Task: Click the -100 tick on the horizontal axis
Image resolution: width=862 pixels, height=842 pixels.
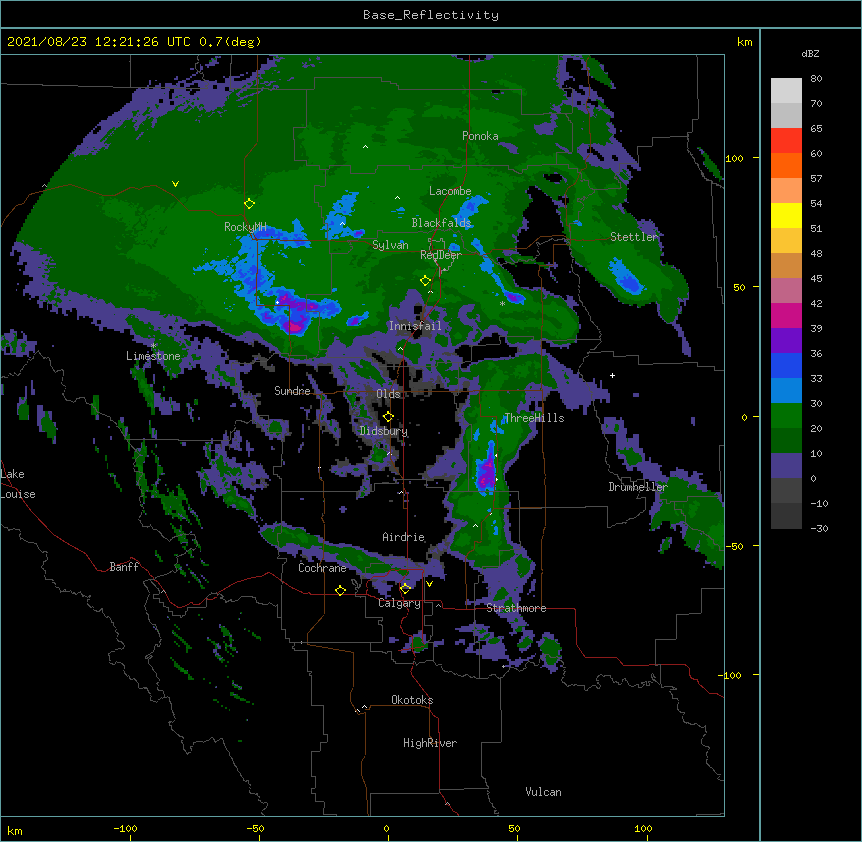Action: [125, 828]
